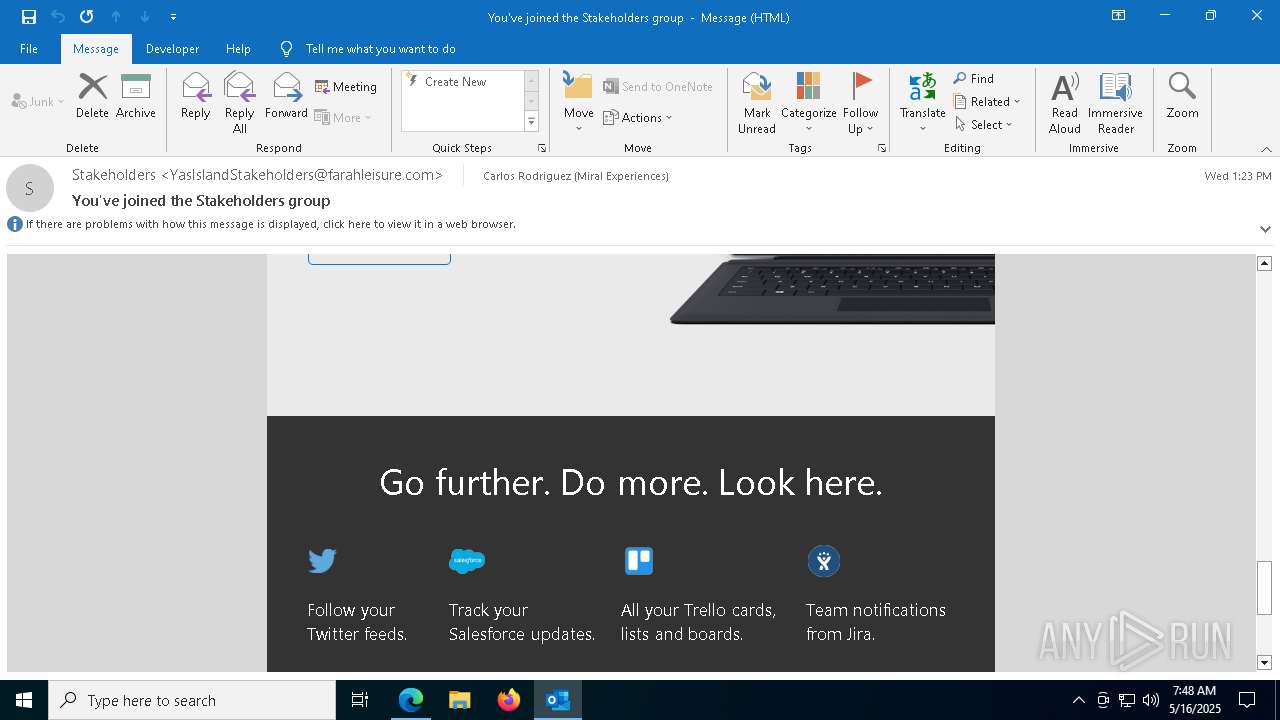Click the vertical scrollbar thumb
Screen dimensions: 1280x720
(1264, 588)
